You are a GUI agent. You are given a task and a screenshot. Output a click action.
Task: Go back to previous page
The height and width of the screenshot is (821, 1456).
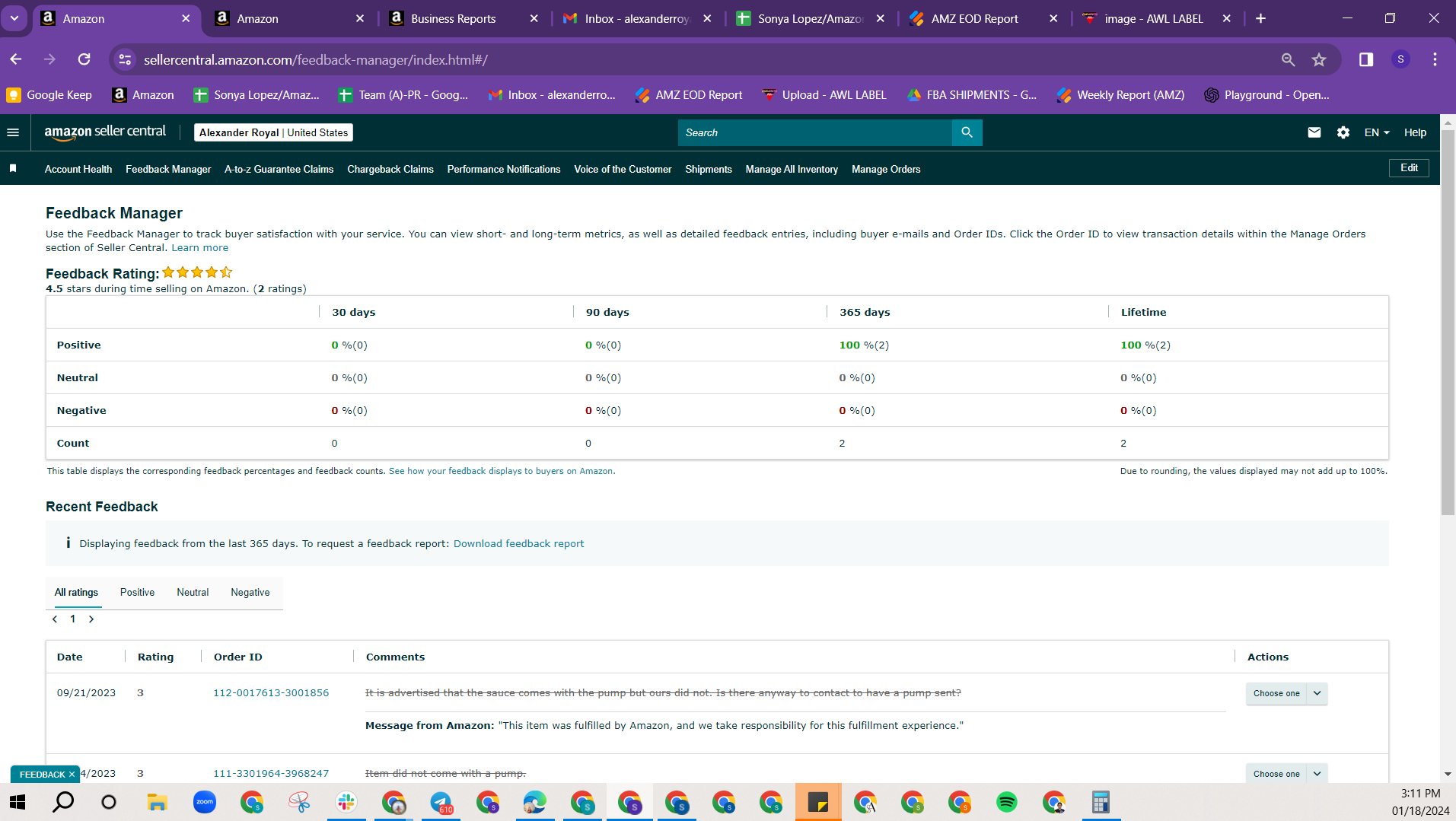coord(16,59)
